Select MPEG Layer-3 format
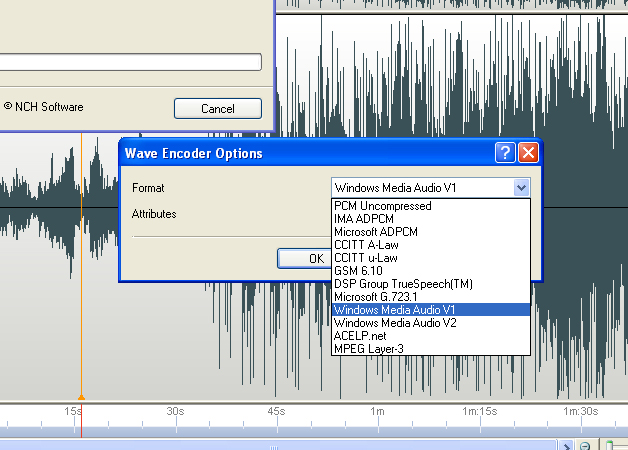 (x=431, y=349)
